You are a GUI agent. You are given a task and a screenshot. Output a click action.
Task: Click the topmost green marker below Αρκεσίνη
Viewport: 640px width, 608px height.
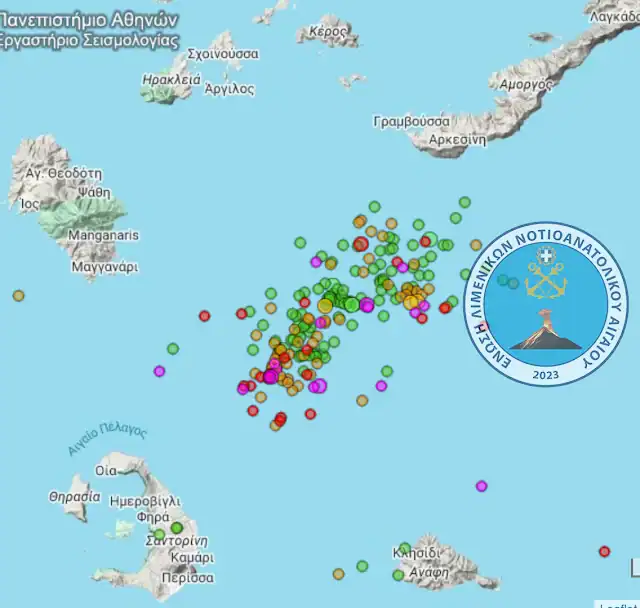[x=464, y=202]
